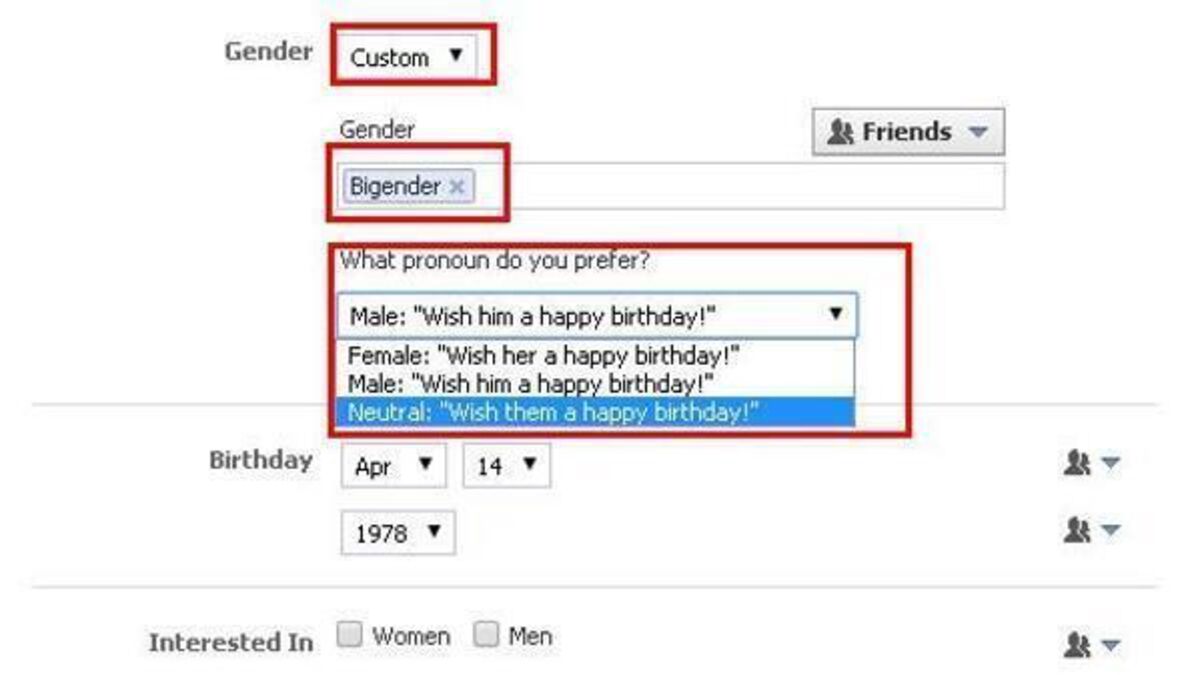Open the birth year dropdown showing 1978
The width and height of the screenshot is (1200, 675).
point(397,533)
